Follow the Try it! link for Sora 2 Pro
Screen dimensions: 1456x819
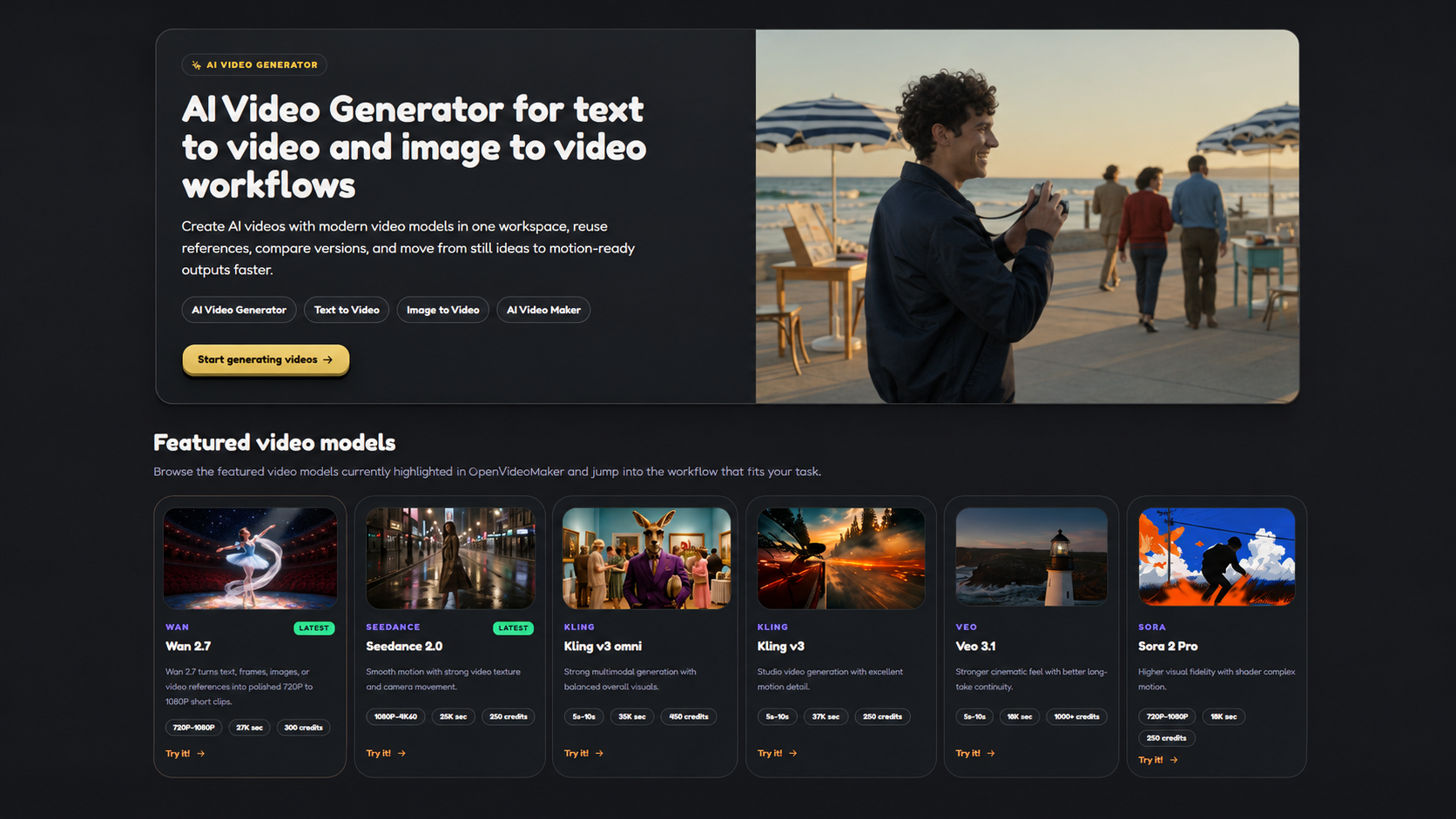click(x=1158, y=761)
